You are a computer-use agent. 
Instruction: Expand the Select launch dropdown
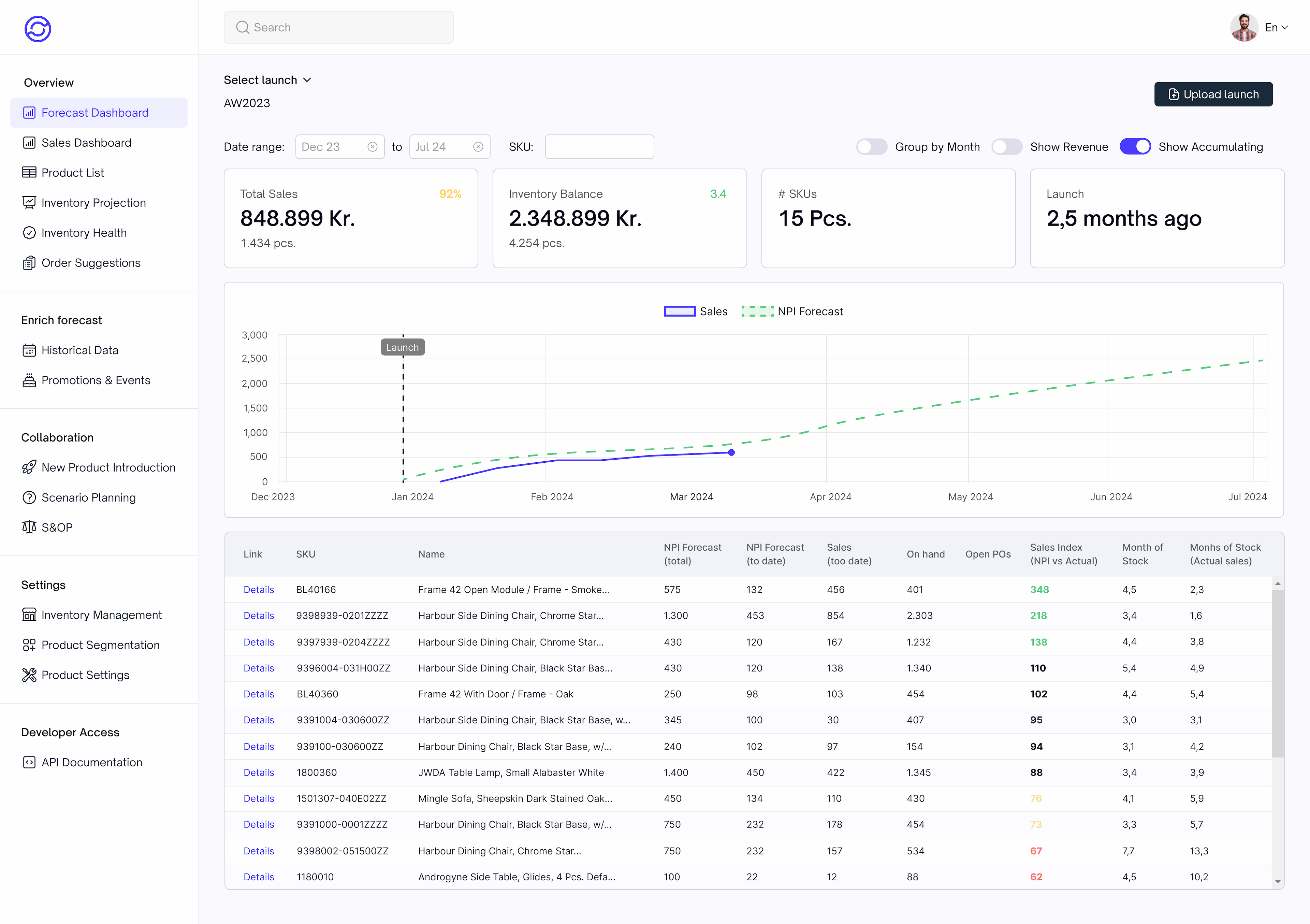[267, 80]
